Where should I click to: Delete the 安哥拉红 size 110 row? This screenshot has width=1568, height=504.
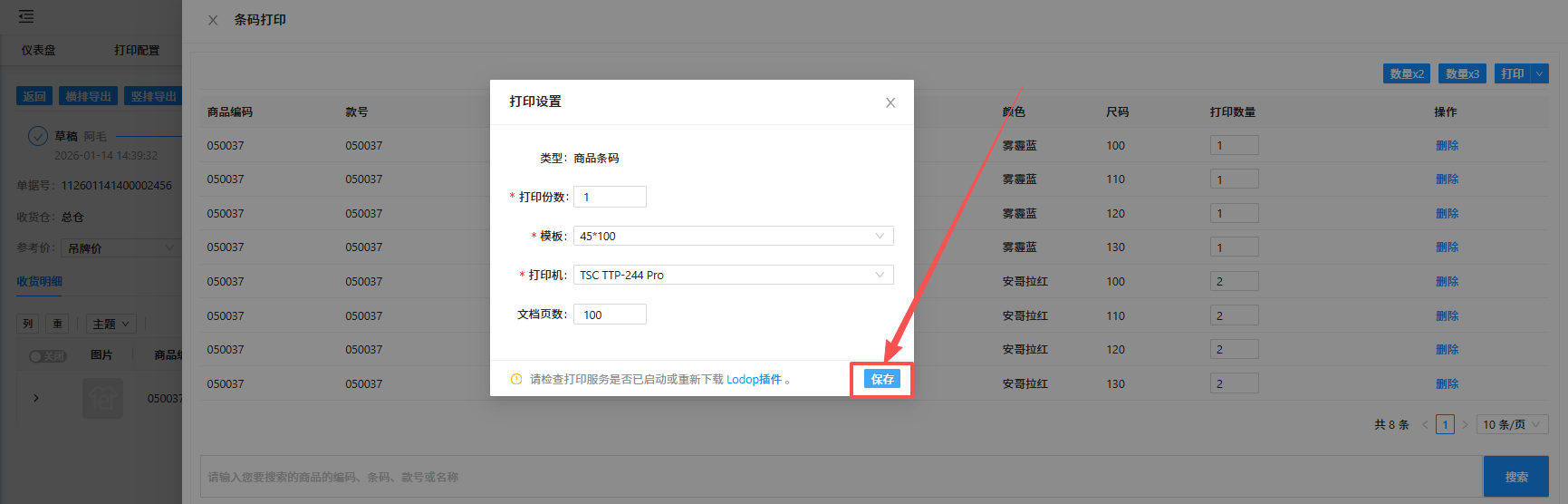[1447, 315]
